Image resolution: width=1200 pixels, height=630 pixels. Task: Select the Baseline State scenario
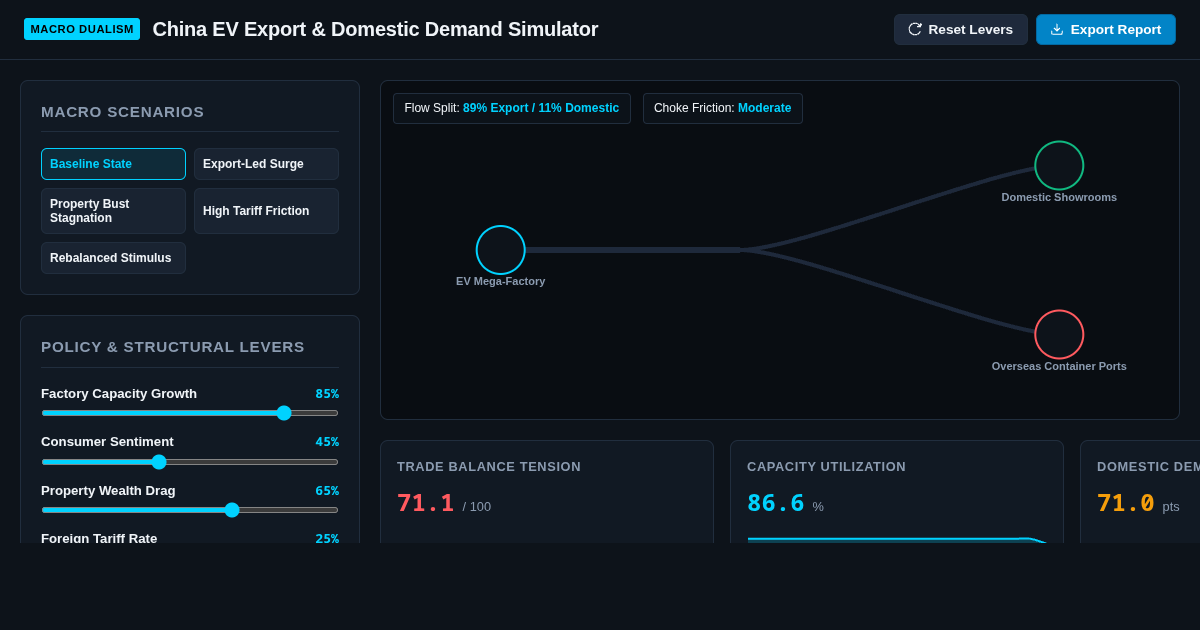point(113,164)
